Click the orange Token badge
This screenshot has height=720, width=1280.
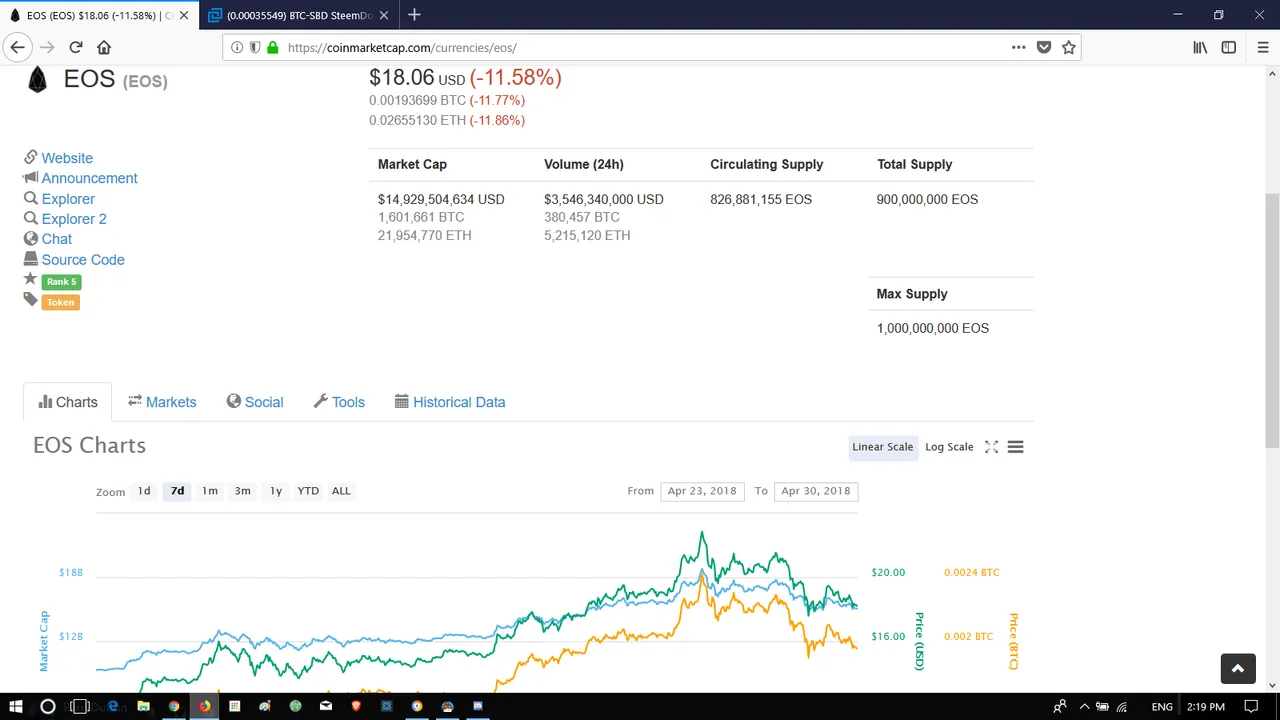(60, 302)
